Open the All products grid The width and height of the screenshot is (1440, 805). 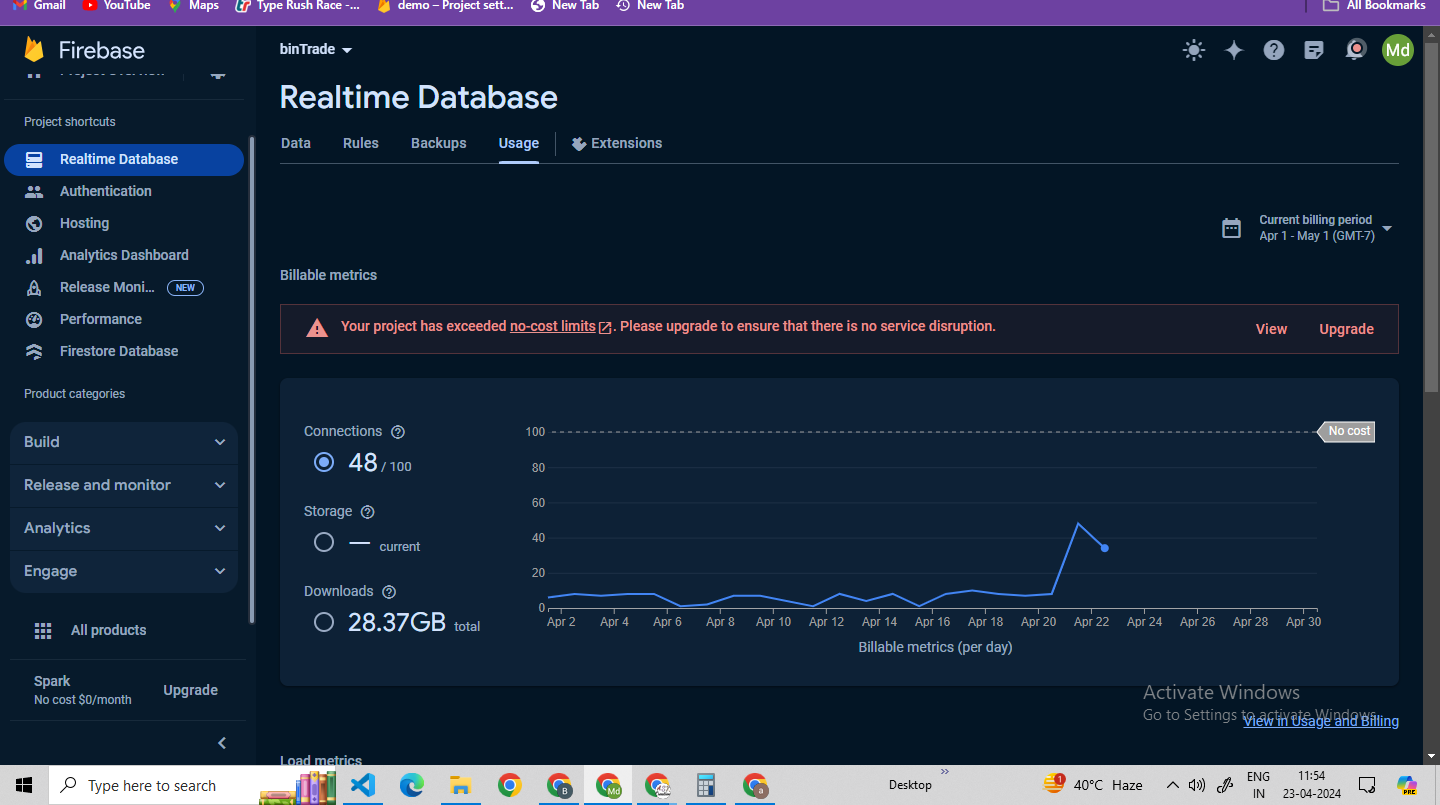[90, 630]
